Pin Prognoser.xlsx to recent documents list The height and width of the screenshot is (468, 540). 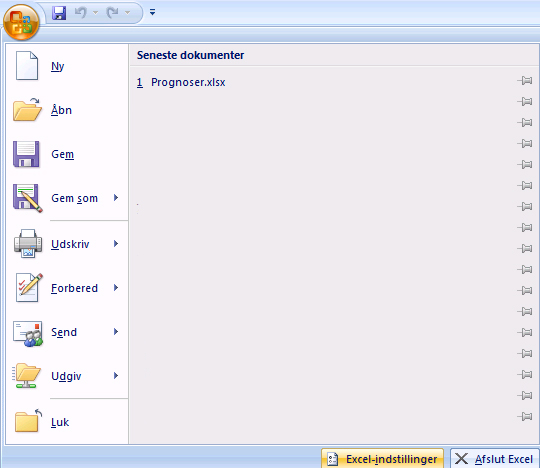point(525,81)
